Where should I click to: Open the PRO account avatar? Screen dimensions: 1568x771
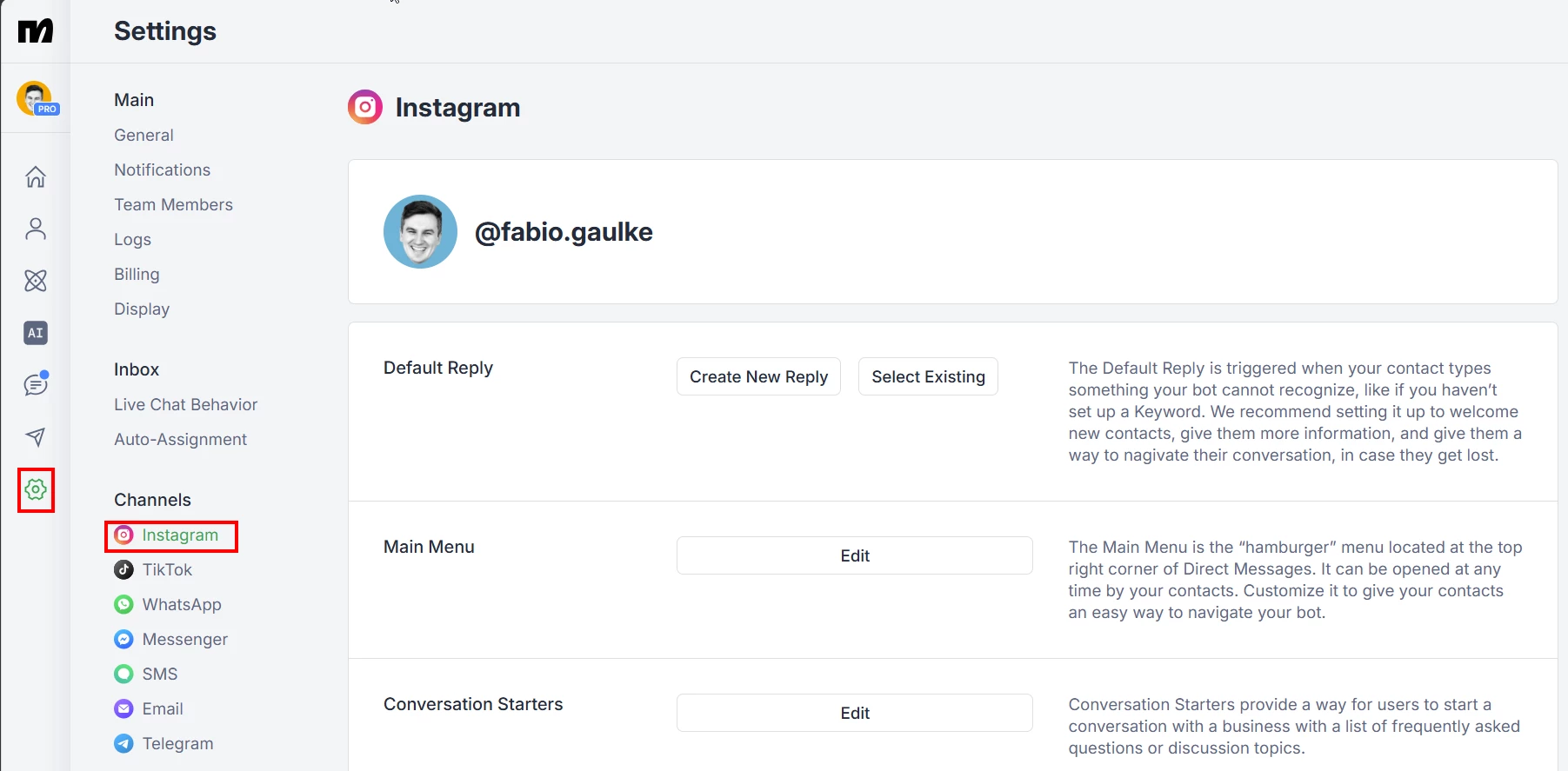coord(36,98)
